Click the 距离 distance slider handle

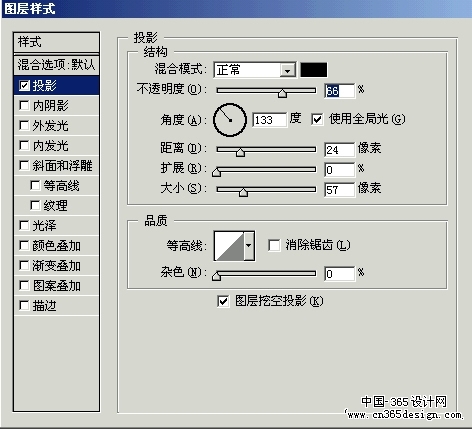[x=240, y=152]
